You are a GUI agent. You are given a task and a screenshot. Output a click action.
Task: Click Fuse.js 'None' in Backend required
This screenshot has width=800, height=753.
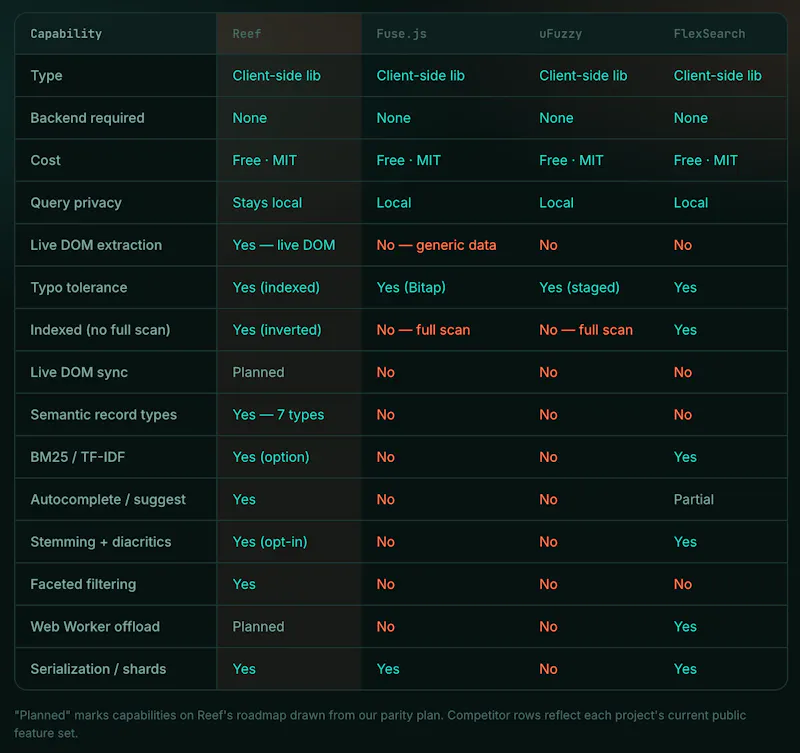tap(393, 118)
